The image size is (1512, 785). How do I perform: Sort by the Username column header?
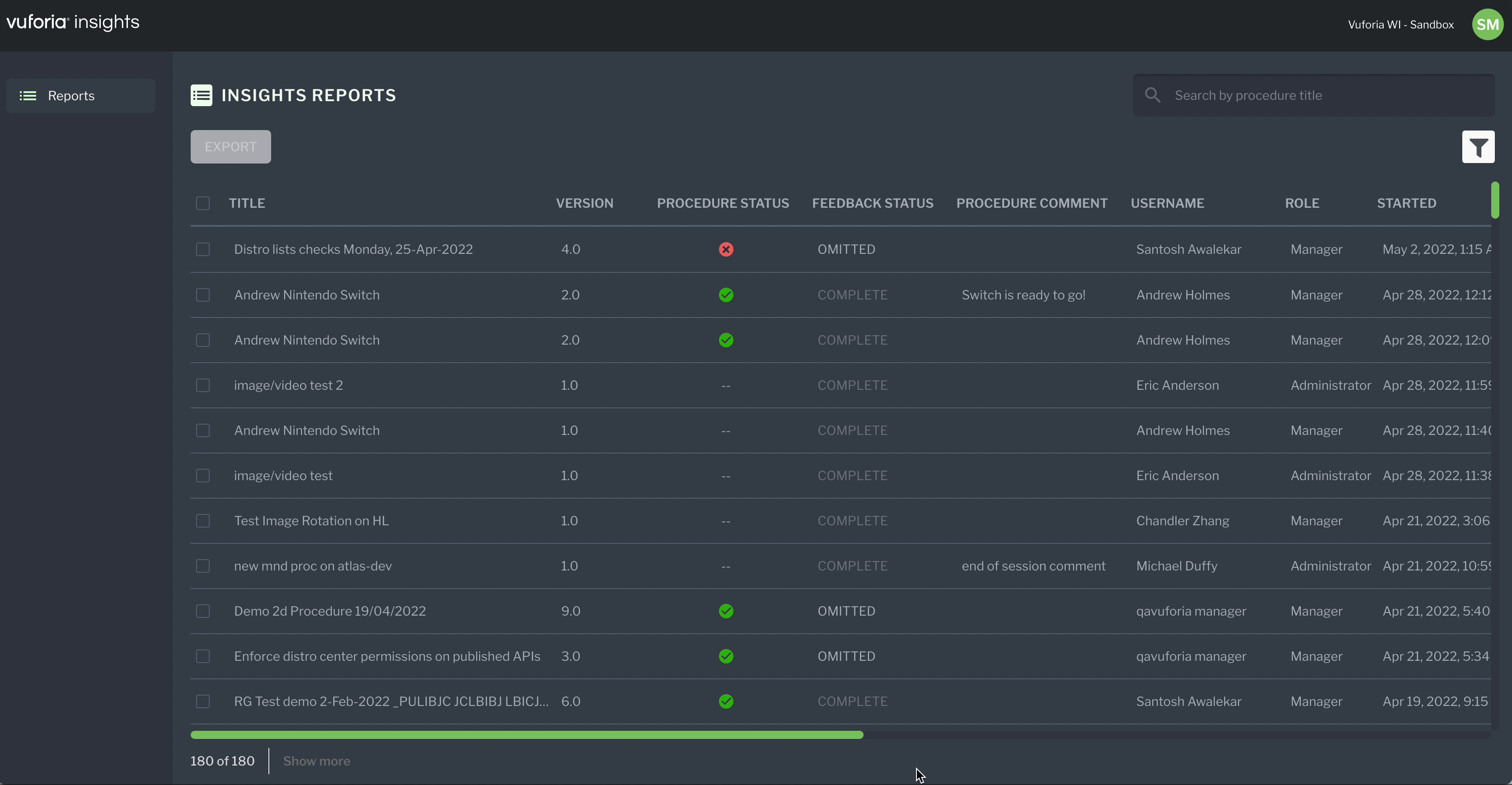point(1167,204)
